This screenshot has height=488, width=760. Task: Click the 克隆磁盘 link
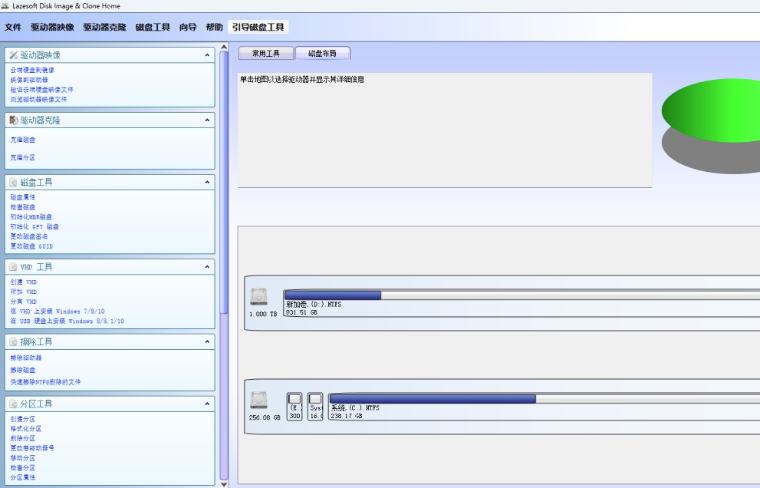point(23,140)
